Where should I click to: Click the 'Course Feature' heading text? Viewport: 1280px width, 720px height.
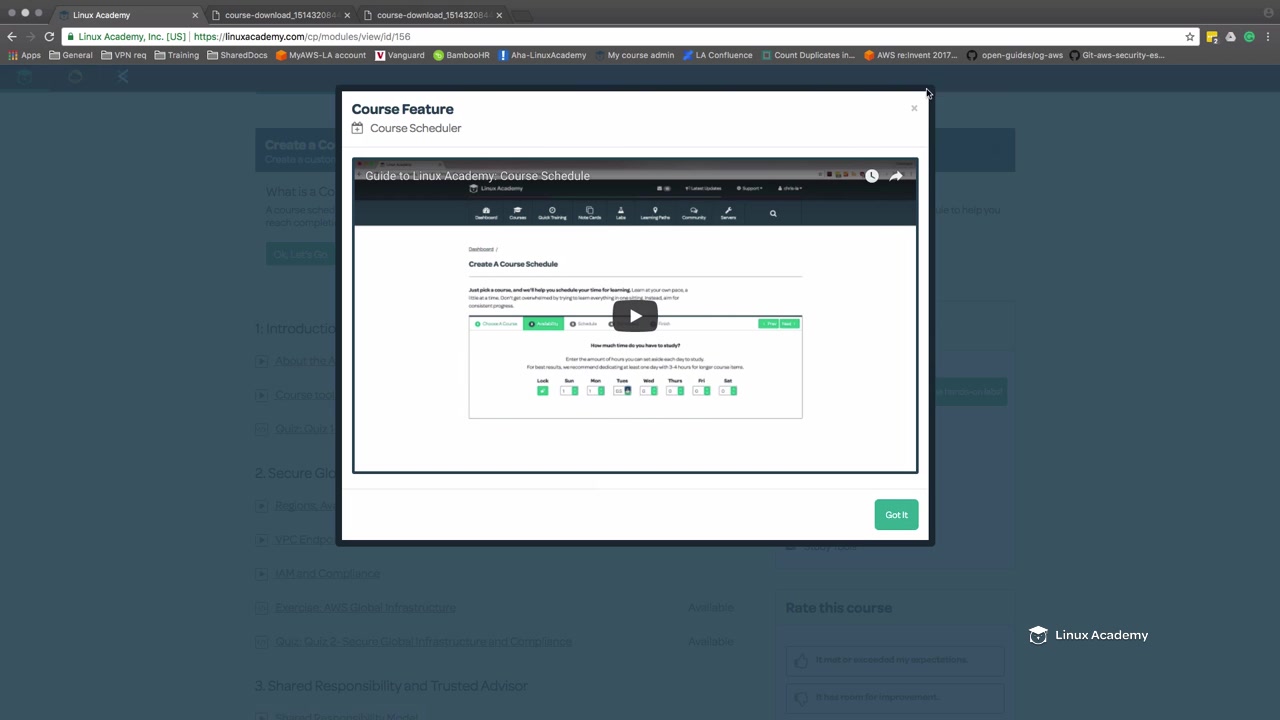point(402,109)
